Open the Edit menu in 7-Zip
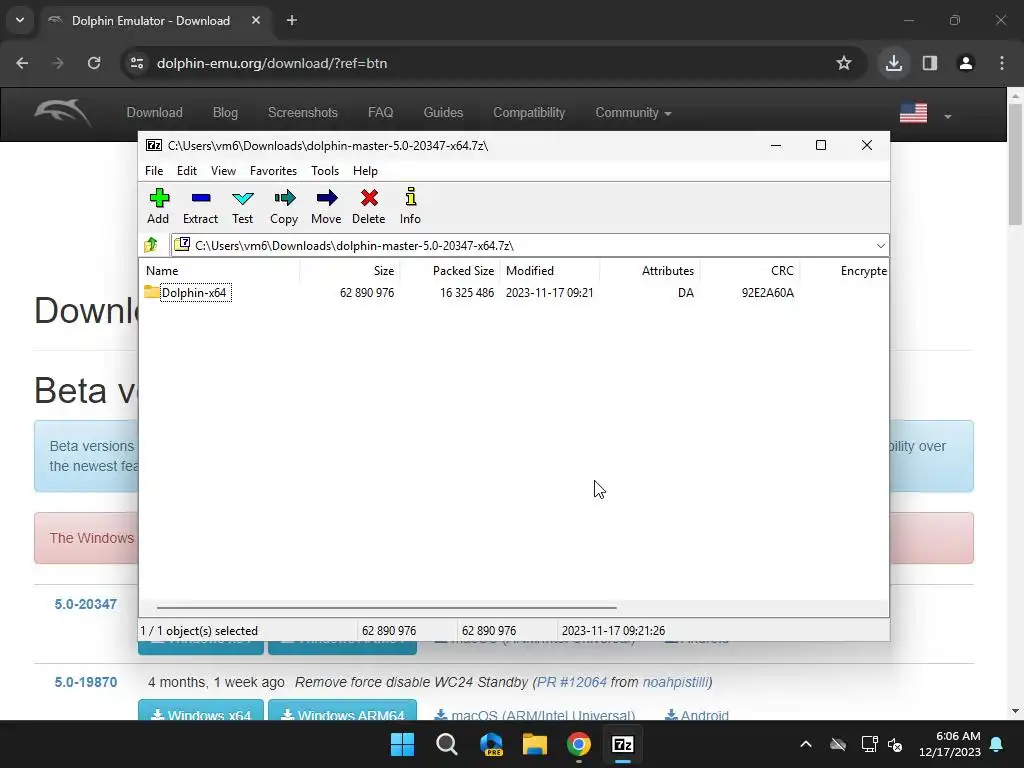The height and width of the screenshot is (768, 1024). [187, 170]
